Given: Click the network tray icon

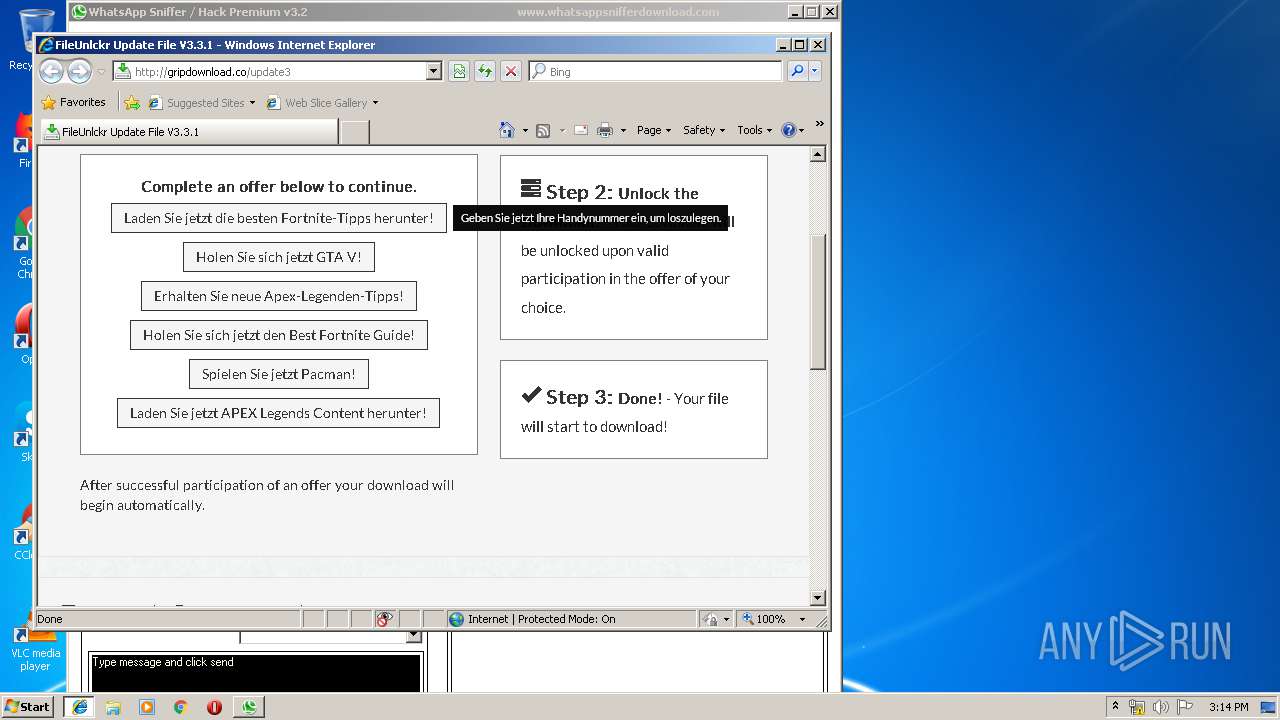Looking at the screenshot, I should point(1137,706).
